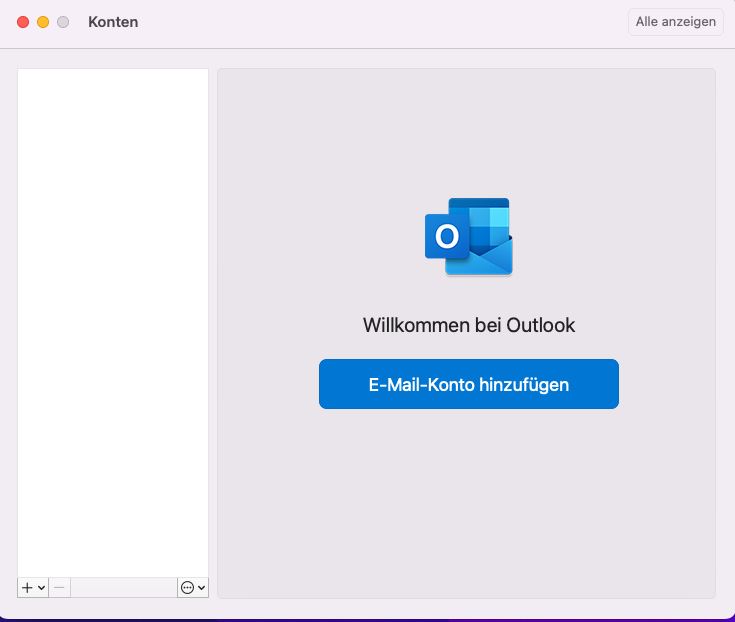Click the minus icon to remove account
The width and height of the screenshot is (735, 622).
60,588
